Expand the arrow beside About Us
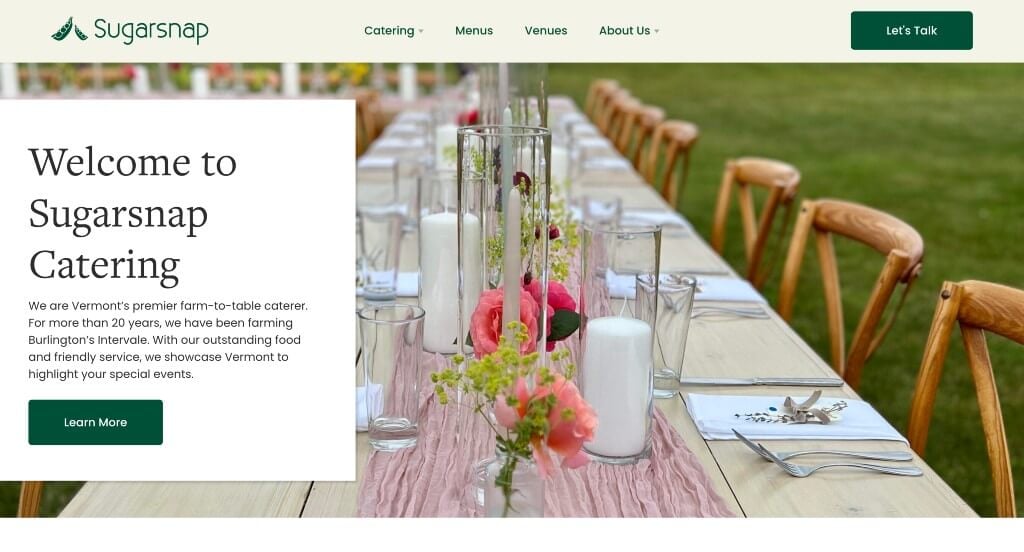 click(657, 31)
